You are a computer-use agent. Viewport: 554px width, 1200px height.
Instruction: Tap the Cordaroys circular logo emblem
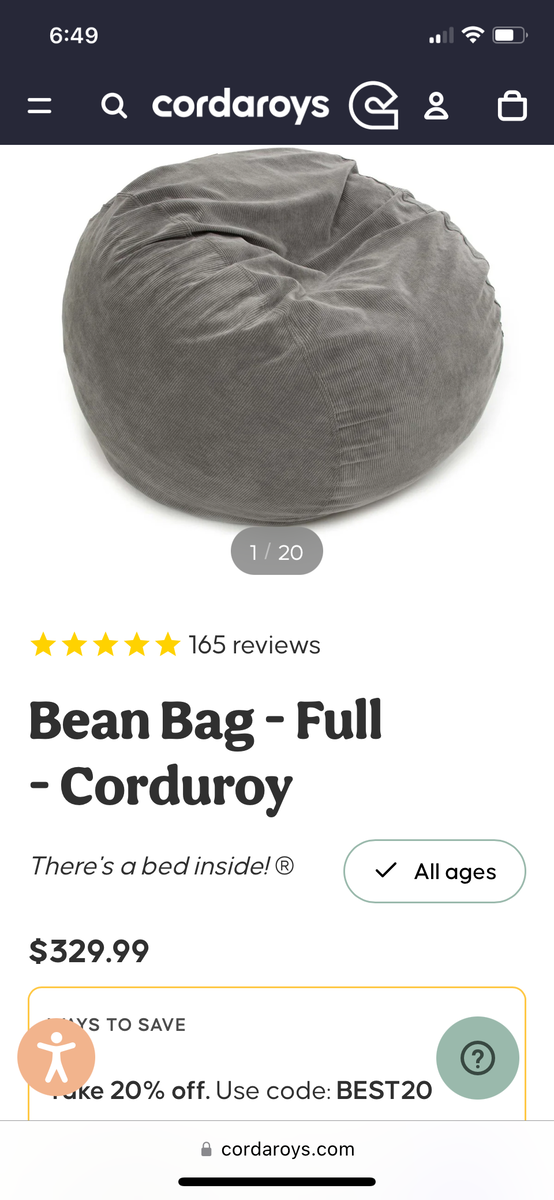[373, 106]
